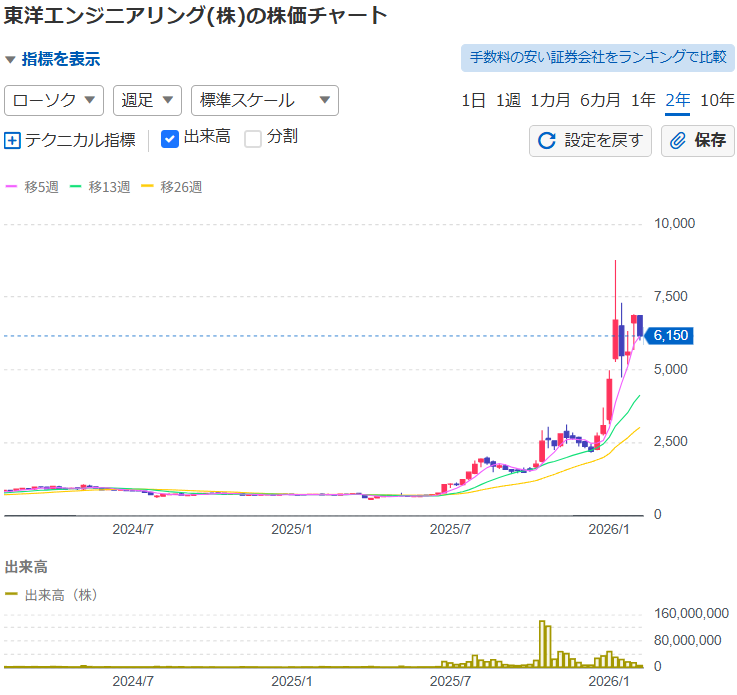The width and height of the screenshot is (737, 695).
Task: Click the 出来高（株） legend marker
Action: [12, 594]
